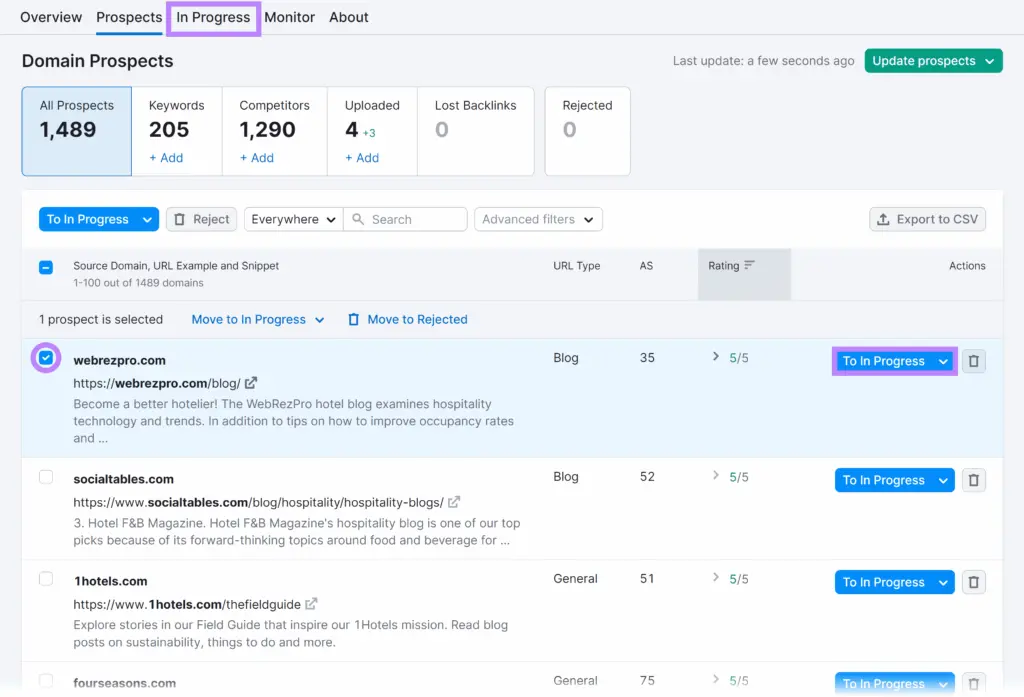Open webrezpro.com blog external link icon
Viewport: 1024px width, 697px height.
coord(251,383)
